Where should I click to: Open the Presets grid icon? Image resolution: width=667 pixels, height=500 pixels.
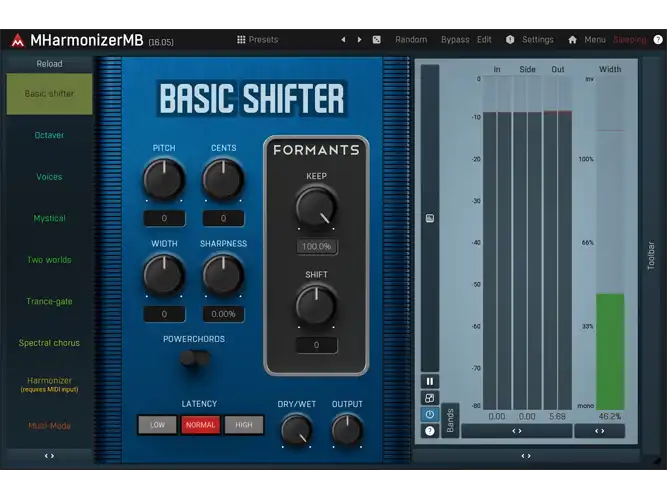241,40
